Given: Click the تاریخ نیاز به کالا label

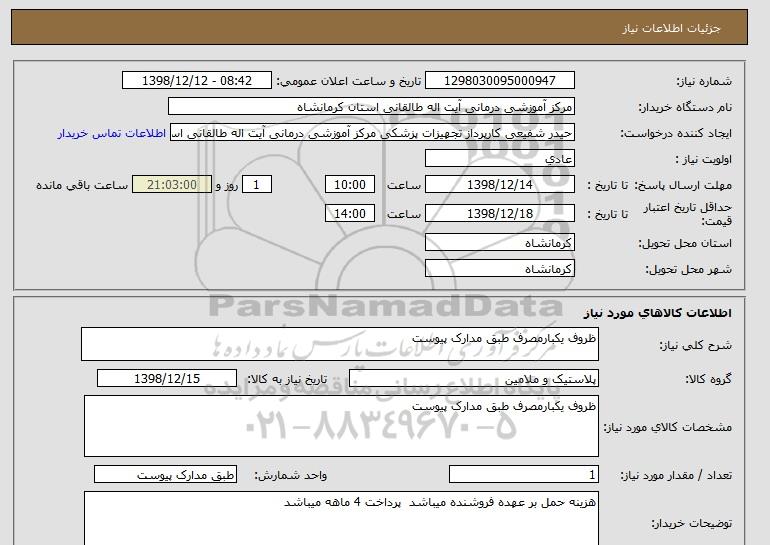Looking at the screenshot, I should [287, 379].
